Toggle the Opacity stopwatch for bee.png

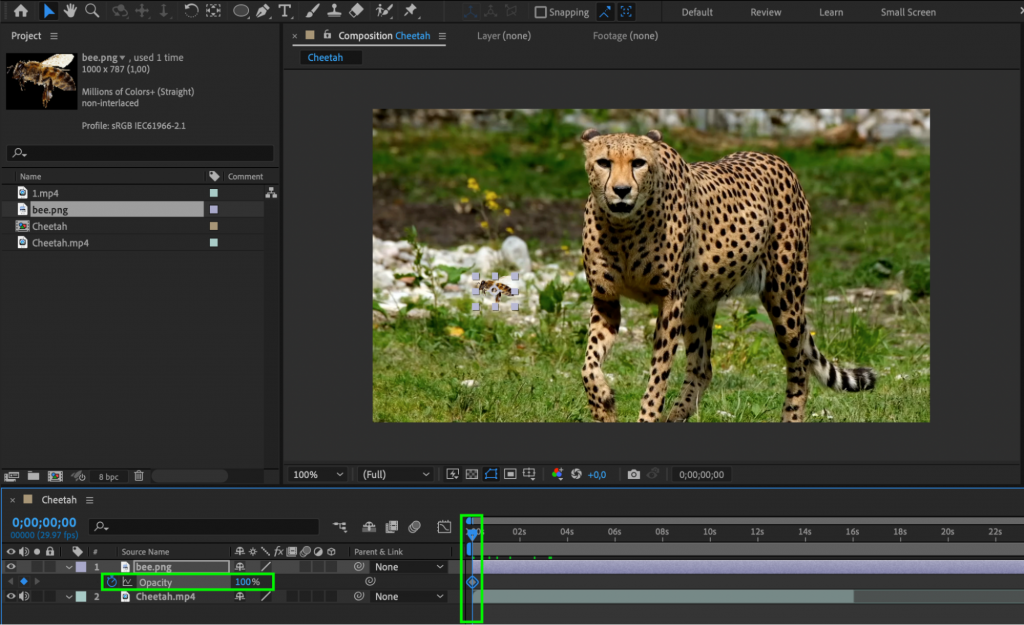pyautogui.click(x=110, y=582)
